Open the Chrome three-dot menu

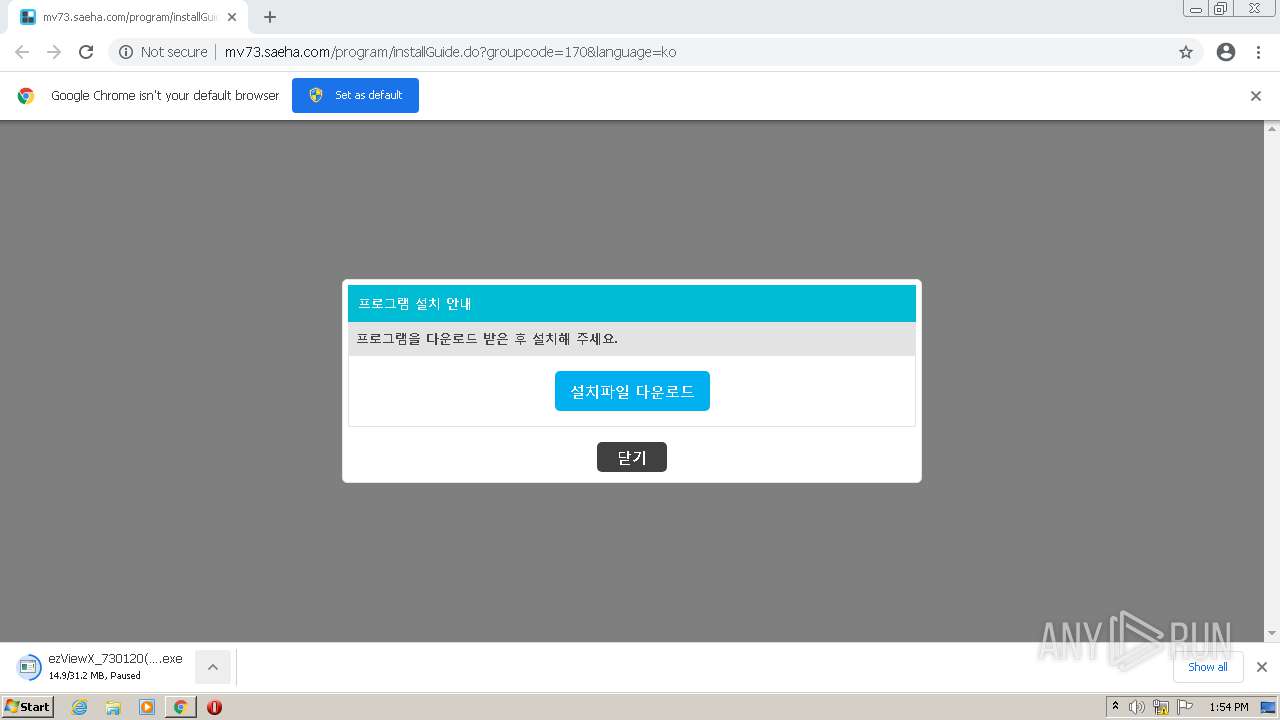pyautogui.click(x=1259, y=52)
